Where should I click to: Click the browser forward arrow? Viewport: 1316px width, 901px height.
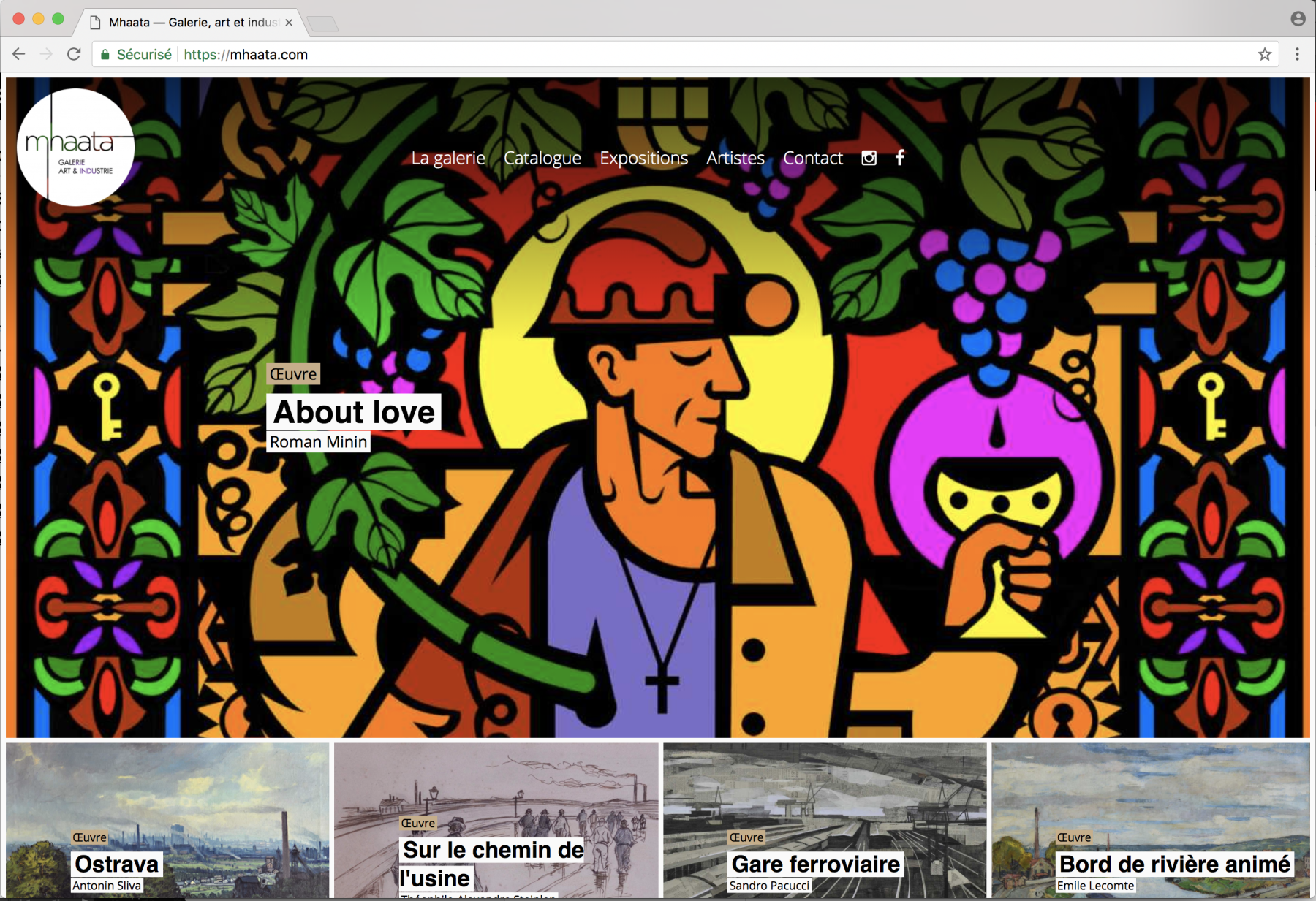(46, 54)
